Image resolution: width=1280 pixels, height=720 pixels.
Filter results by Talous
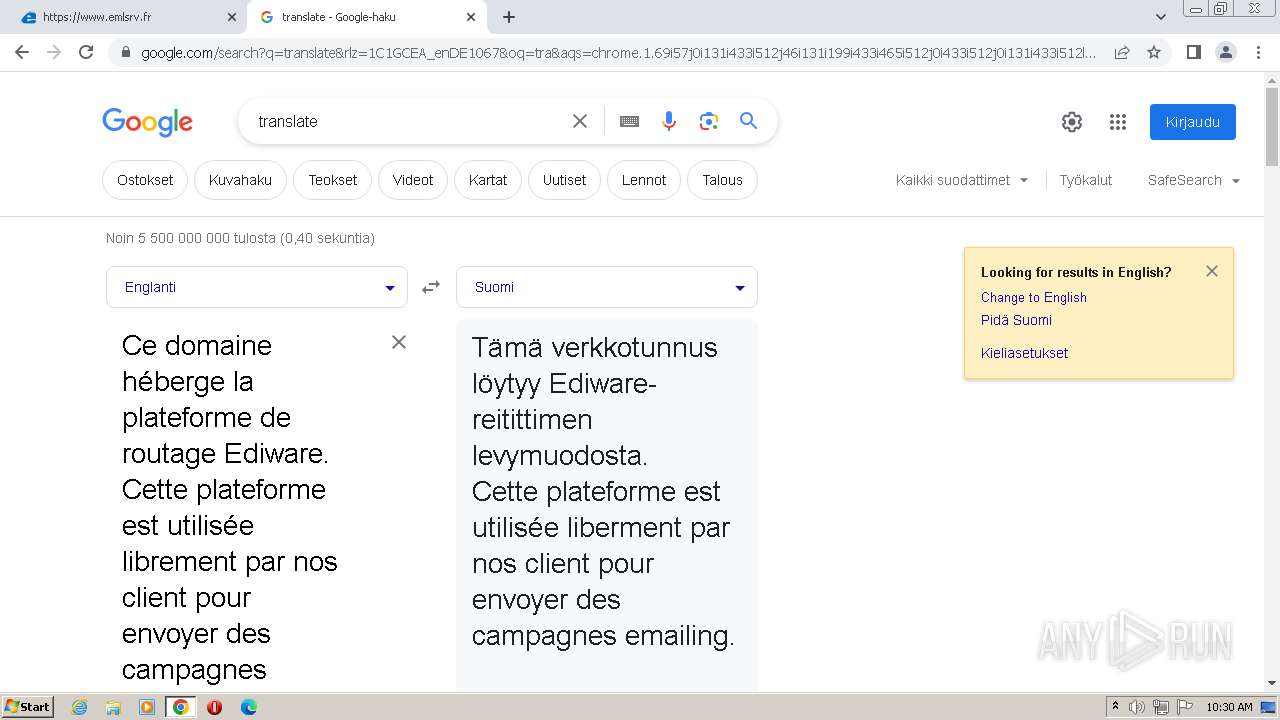tap(723, 180)
